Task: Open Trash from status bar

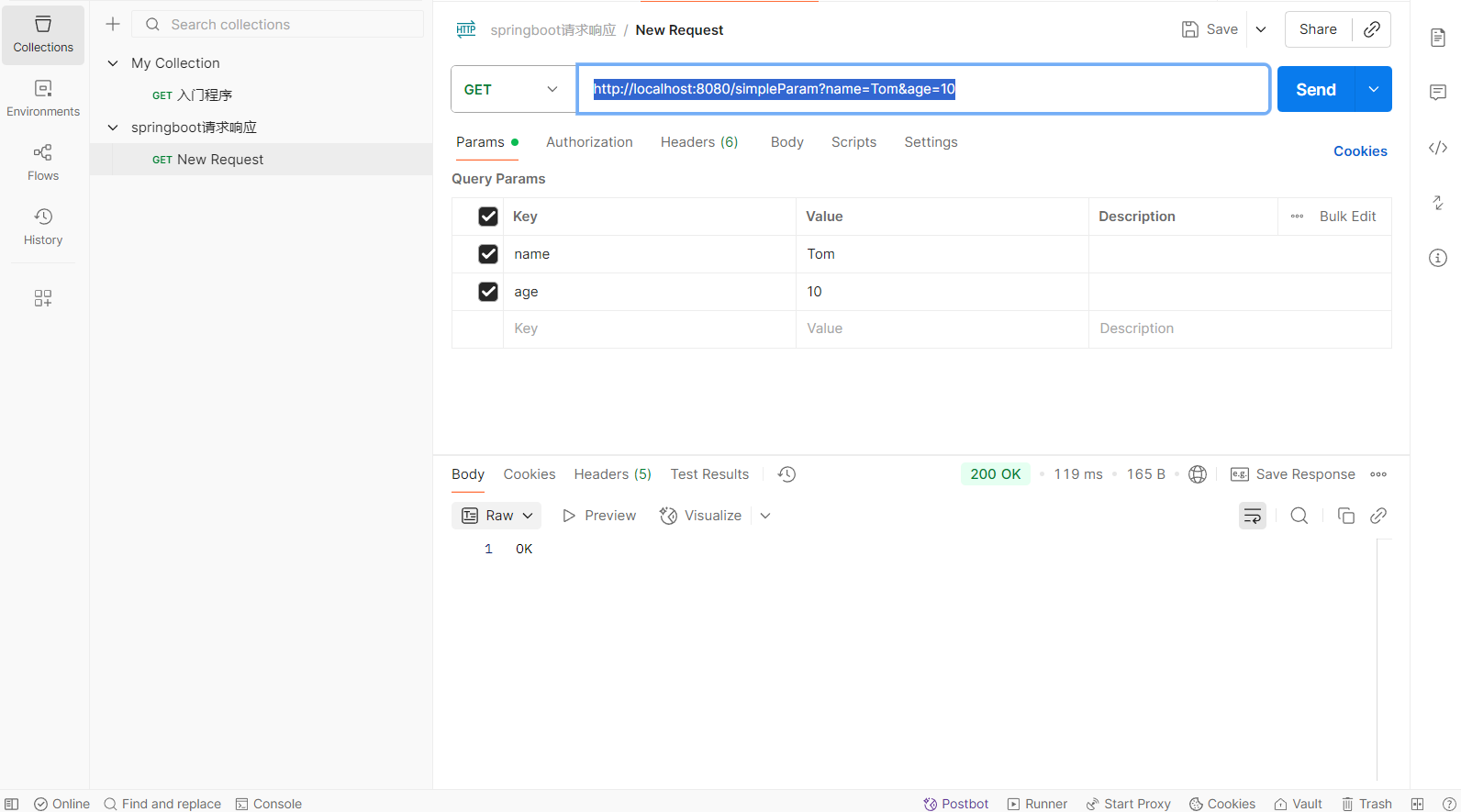Action: pos(1366,804)
